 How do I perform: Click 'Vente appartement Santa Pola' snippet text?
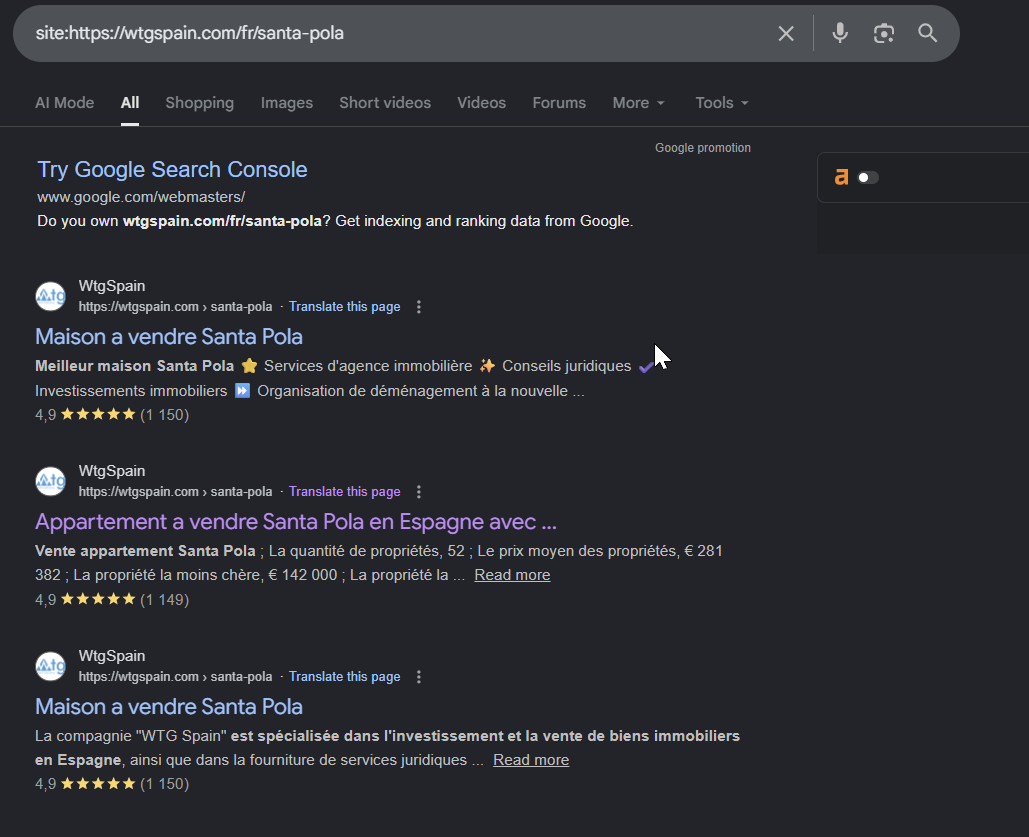click(x=145, y=551)
